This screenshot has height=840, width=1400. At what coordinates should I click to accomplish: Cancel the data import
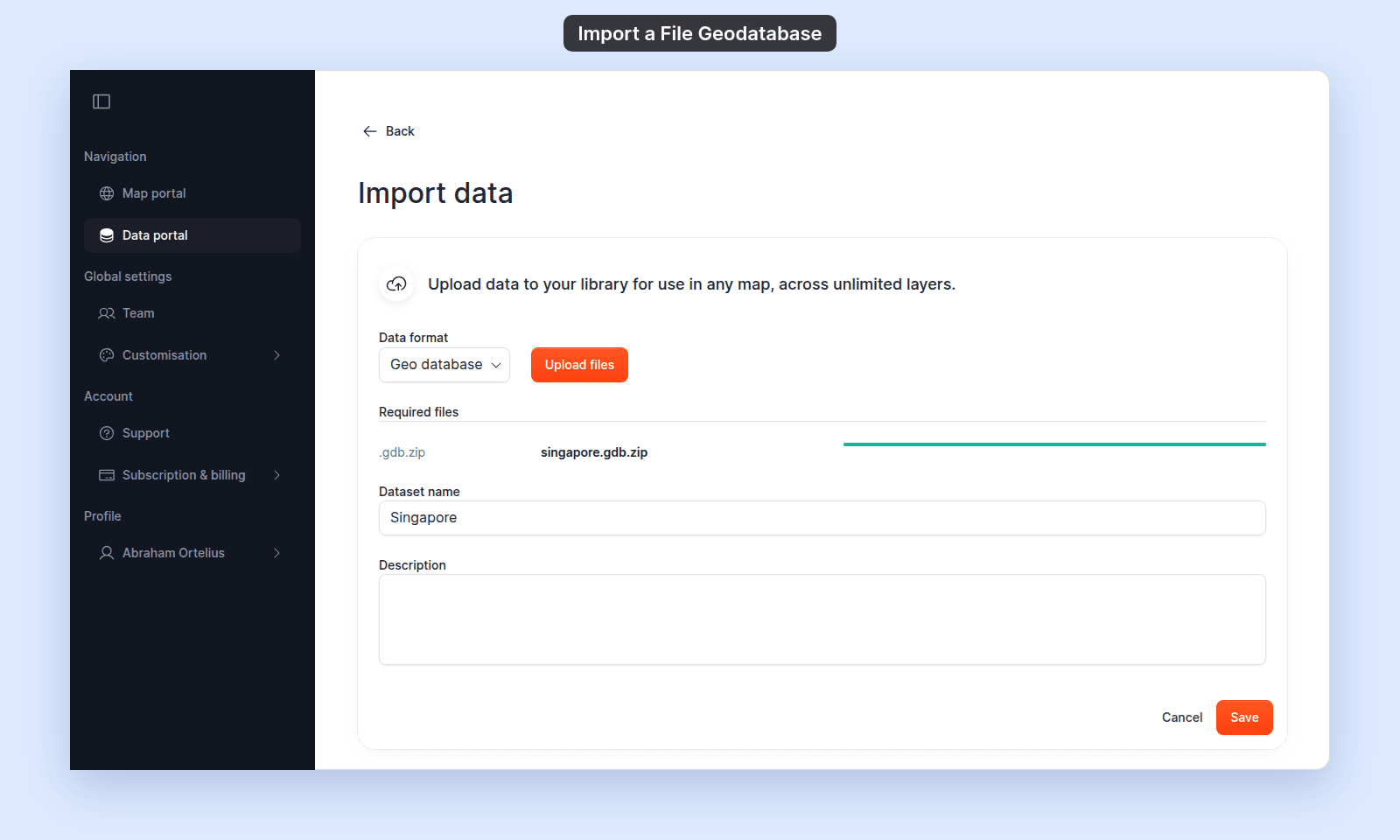pyautogui.click(x=1182, y=717)
